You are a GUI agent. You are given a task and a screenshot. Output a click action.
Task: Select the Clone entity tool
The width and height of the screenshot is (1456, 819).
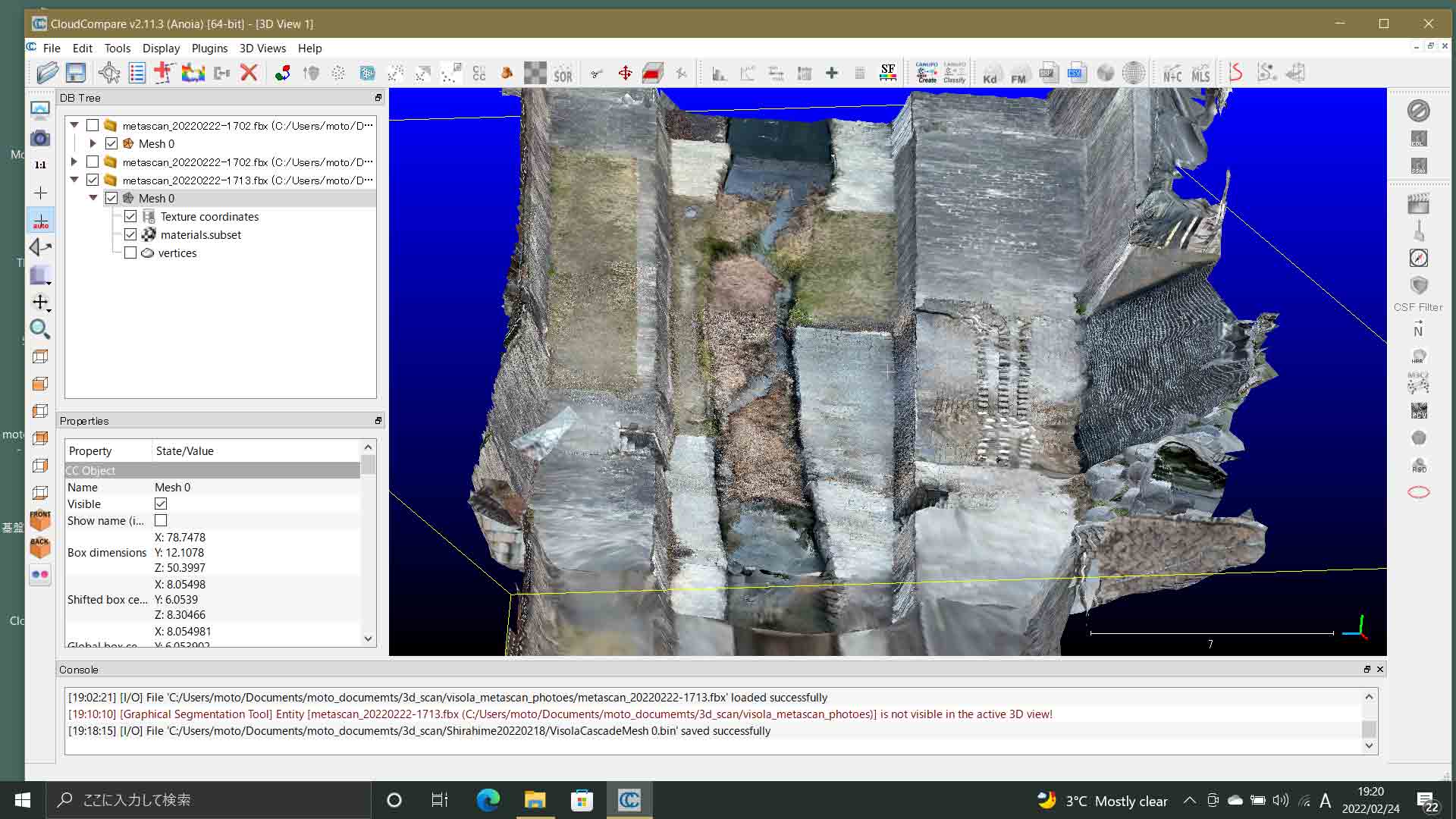(221, 73)
